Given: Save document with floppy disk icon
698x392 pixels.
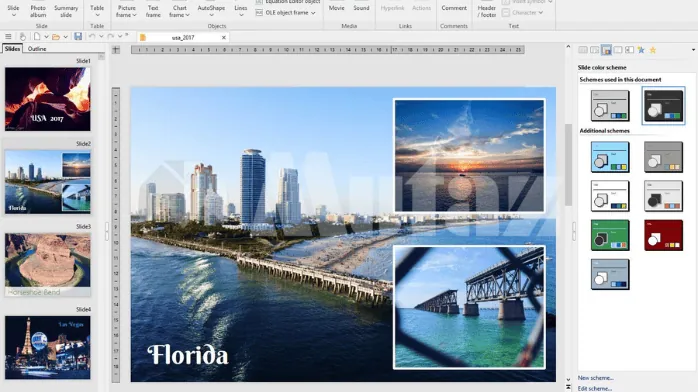Looking at the screenshot, I should coord(78,36).
